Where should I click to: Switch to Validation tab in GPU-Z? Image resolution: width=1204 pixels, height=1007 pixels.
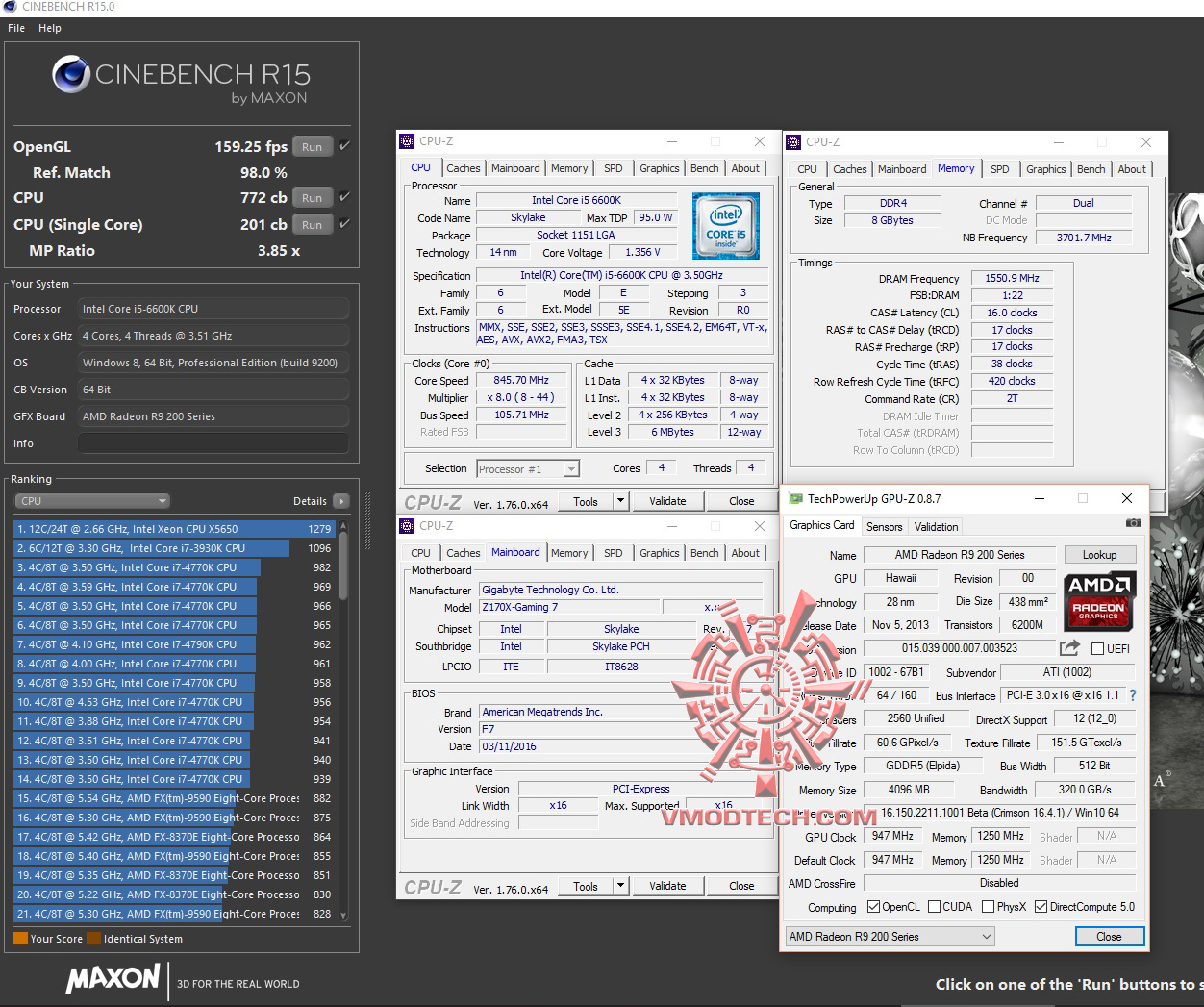tap(936, 527)
